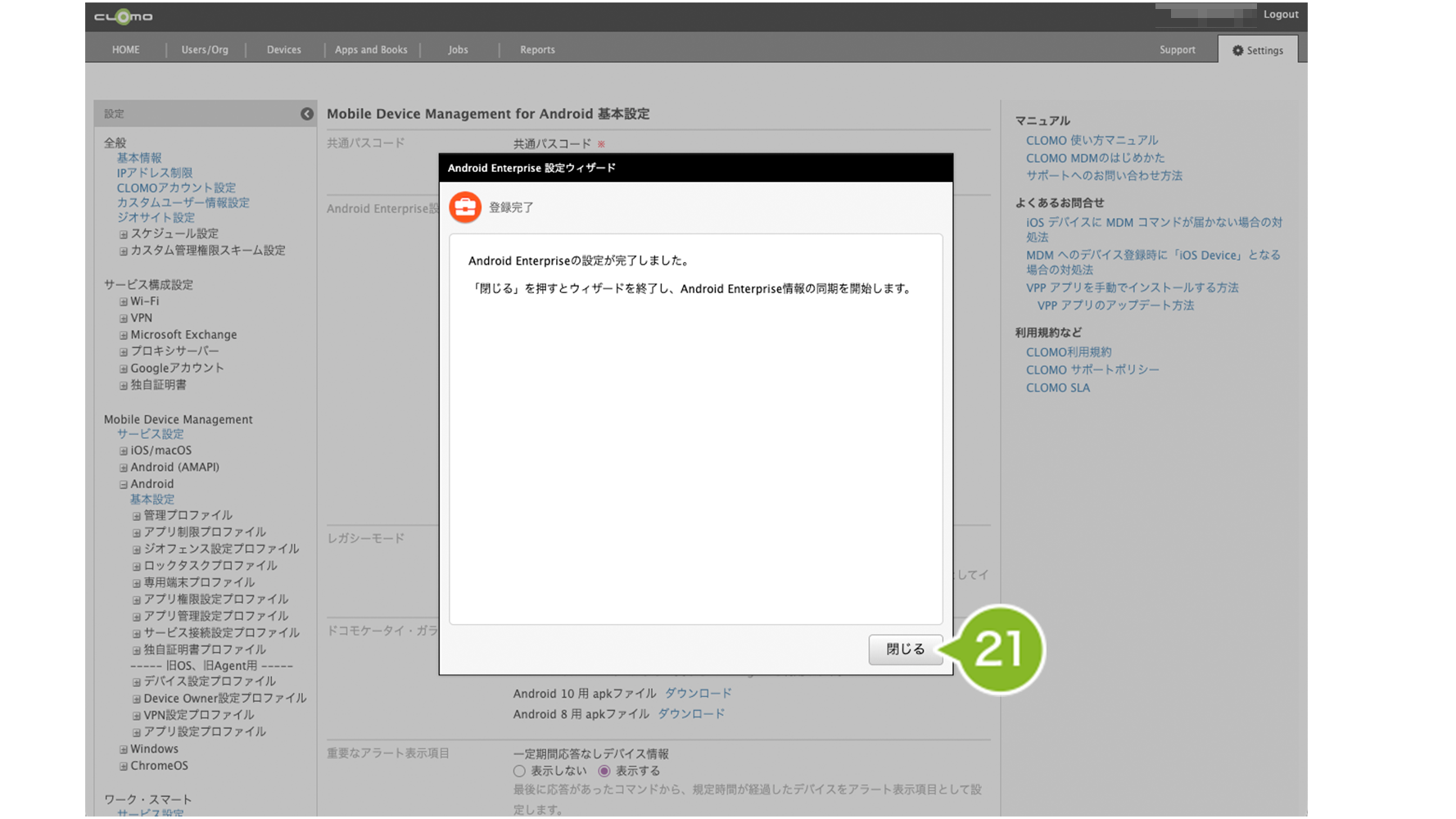
Task: Download the Android 8 apk file
Action: click(691, 714)
